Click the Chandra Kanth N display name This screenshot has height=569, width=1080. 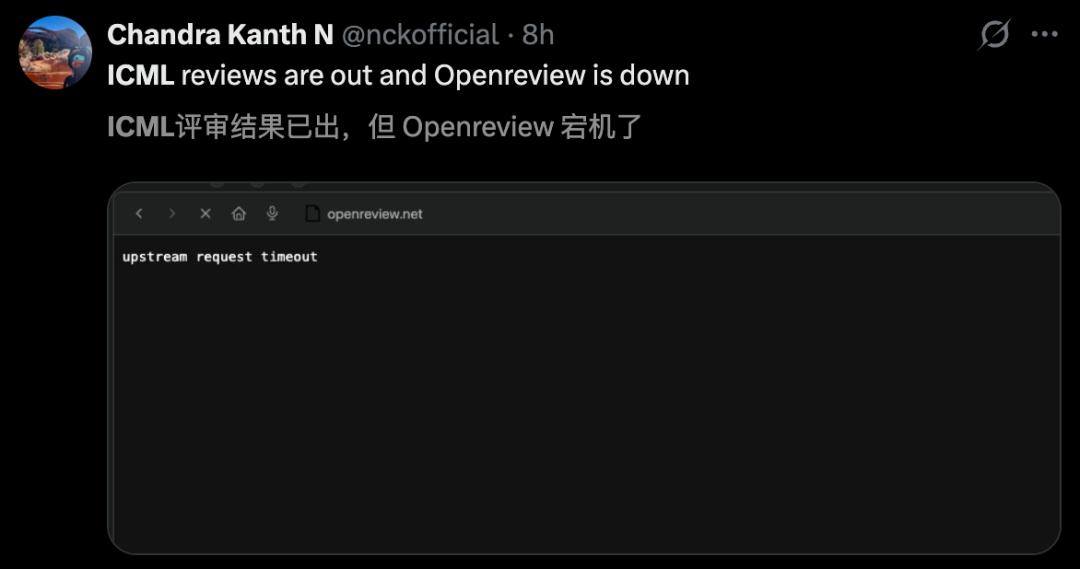tap(220, 34)
